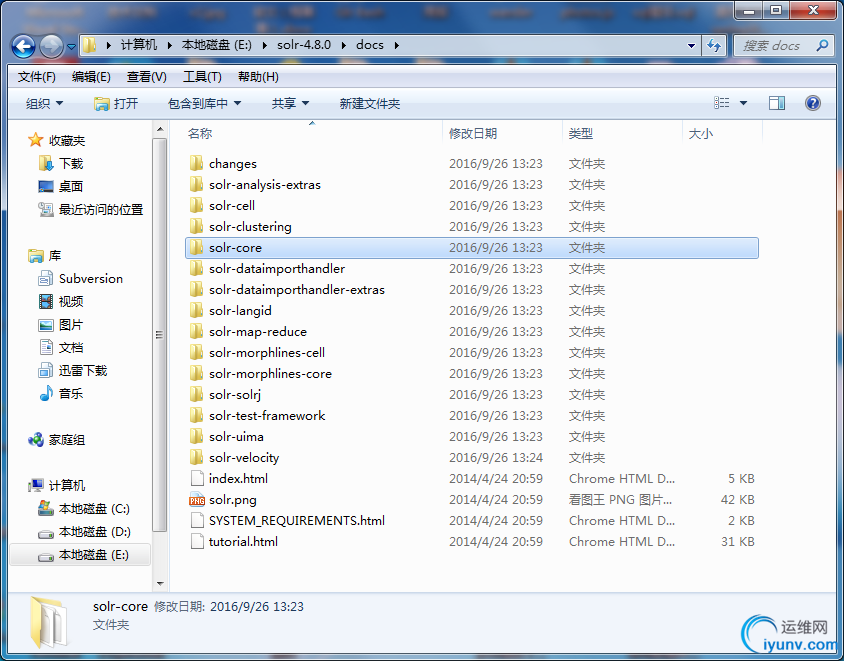Click the solr-cell folder icon
Viewport: 844px width, 661px height.
pos(196,205)
